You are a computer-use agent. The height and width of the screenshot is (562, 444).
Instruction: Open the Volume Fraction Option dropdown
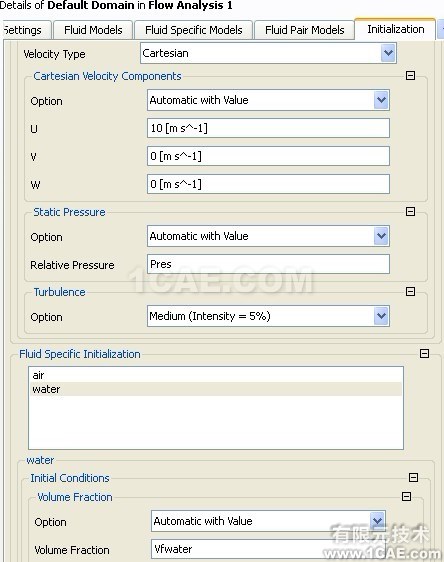click(377, 520)
